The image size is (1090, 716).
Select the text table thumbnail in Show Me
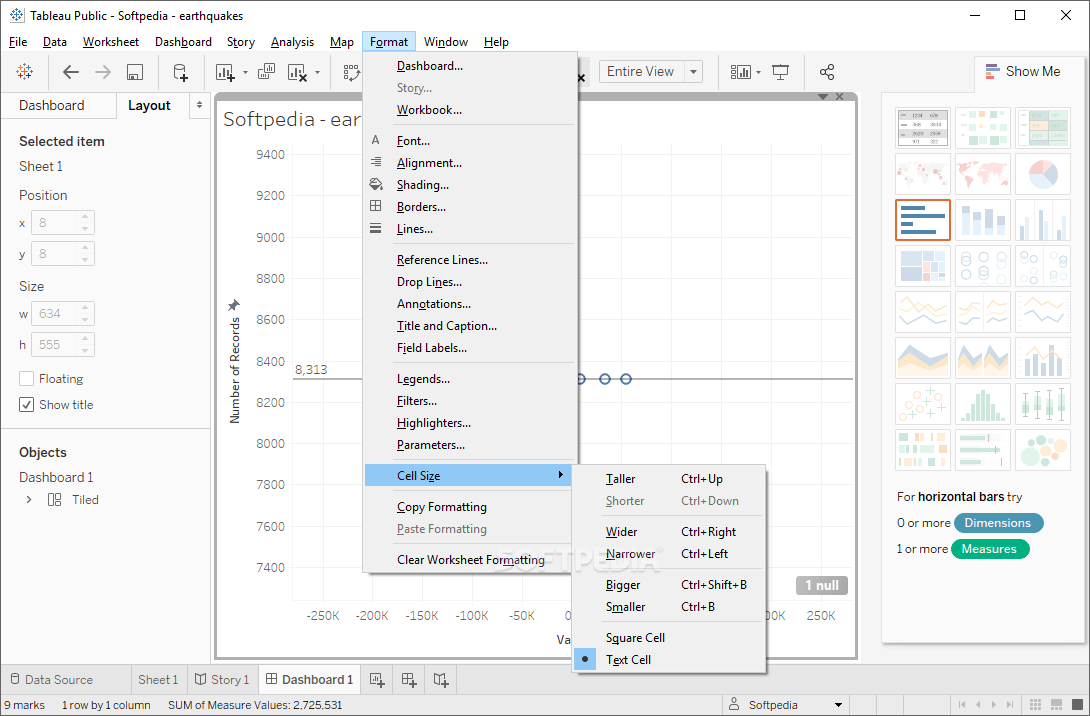click(x=922, y=128)
